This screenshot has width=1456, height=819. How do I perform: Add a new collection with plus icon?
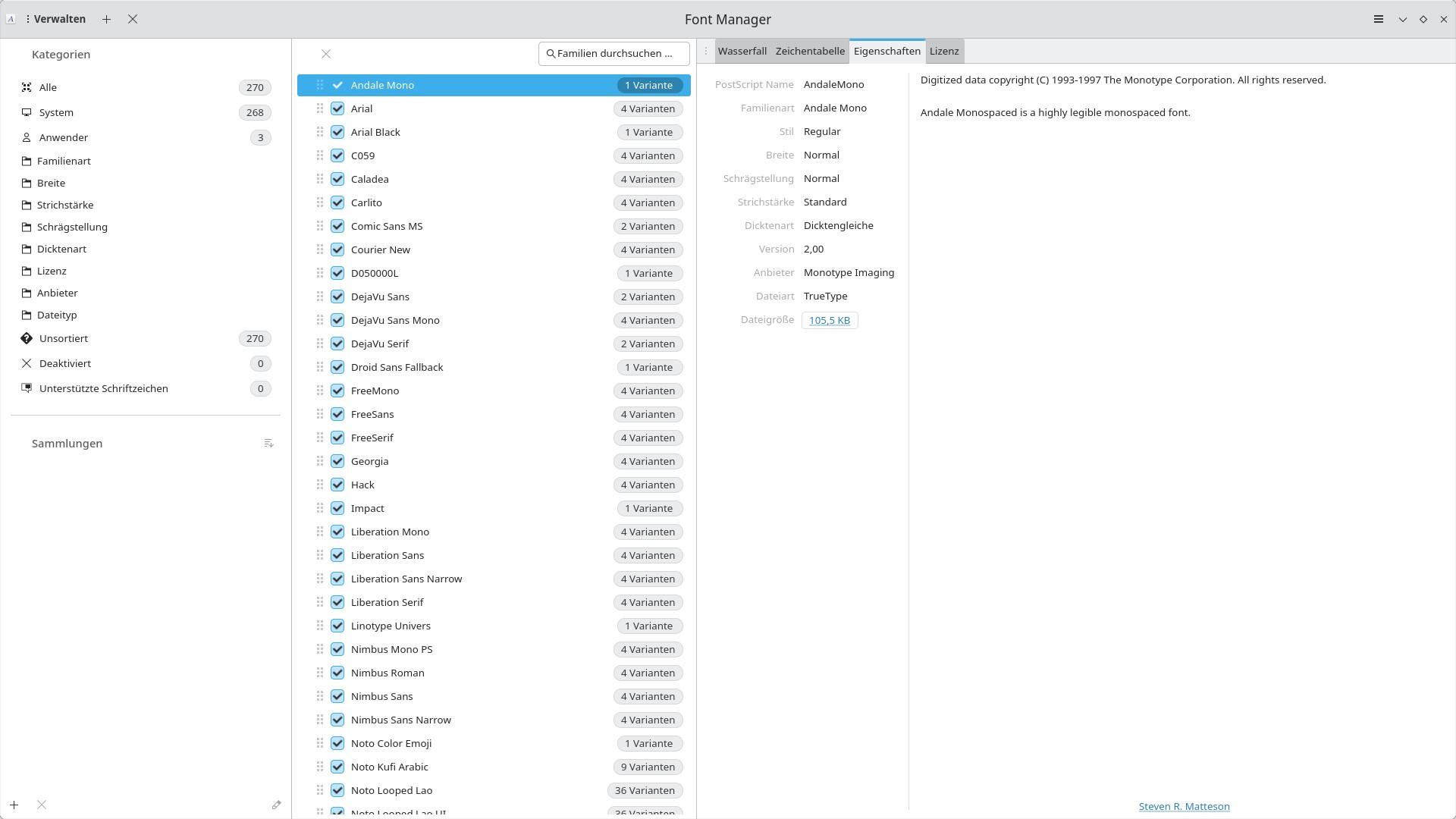[x=14, y=805]
